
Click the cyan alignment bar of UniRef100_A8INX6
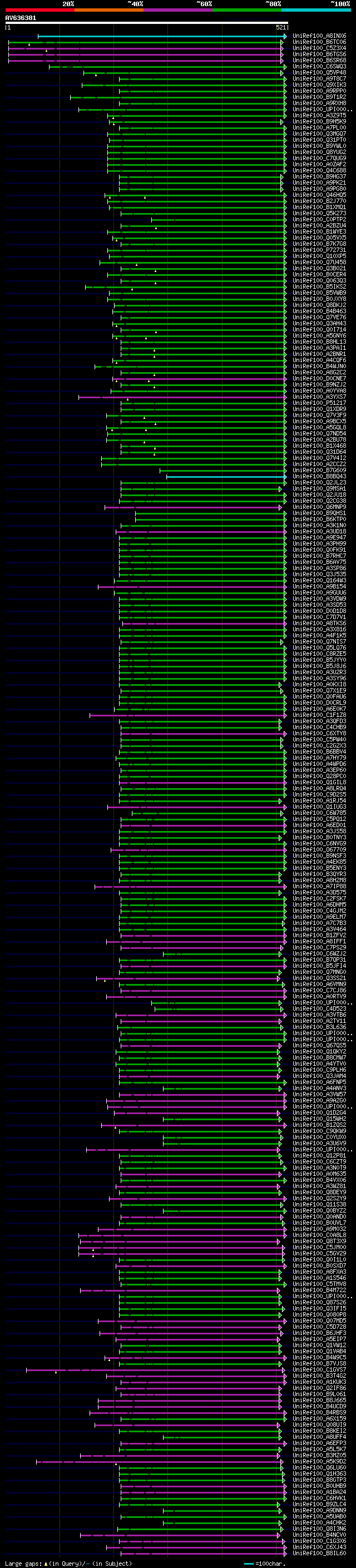(x=162, y=37)
